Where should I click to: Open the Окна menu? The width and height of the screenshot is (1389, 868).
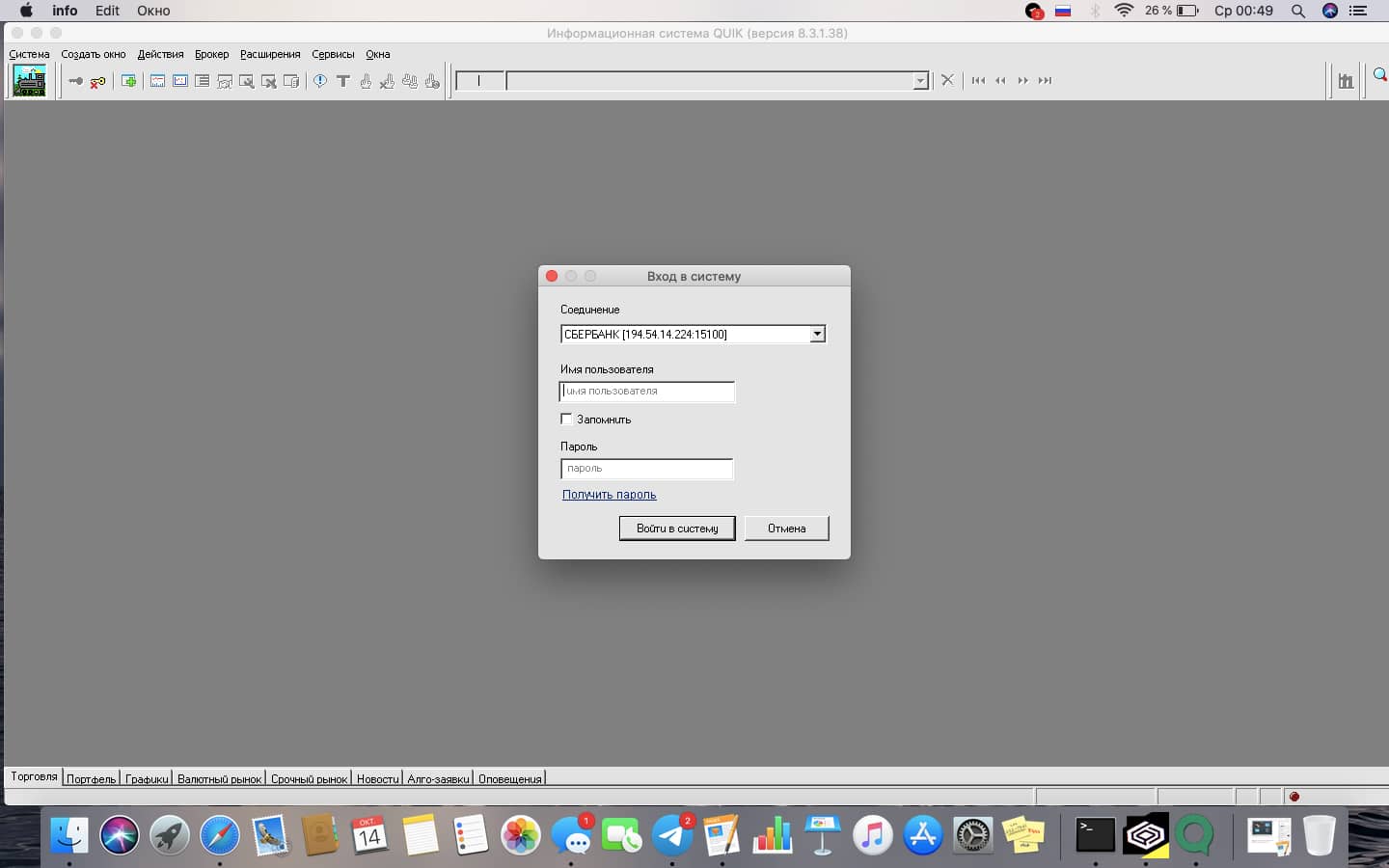tap(377, 54)
